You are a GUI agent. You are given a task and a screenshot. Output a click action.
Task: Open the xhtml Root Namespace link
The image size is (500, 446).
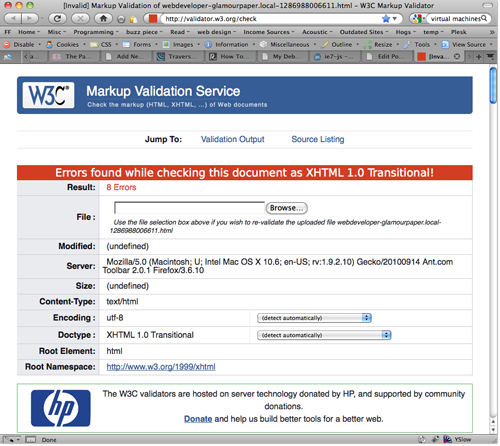[161, 367]
